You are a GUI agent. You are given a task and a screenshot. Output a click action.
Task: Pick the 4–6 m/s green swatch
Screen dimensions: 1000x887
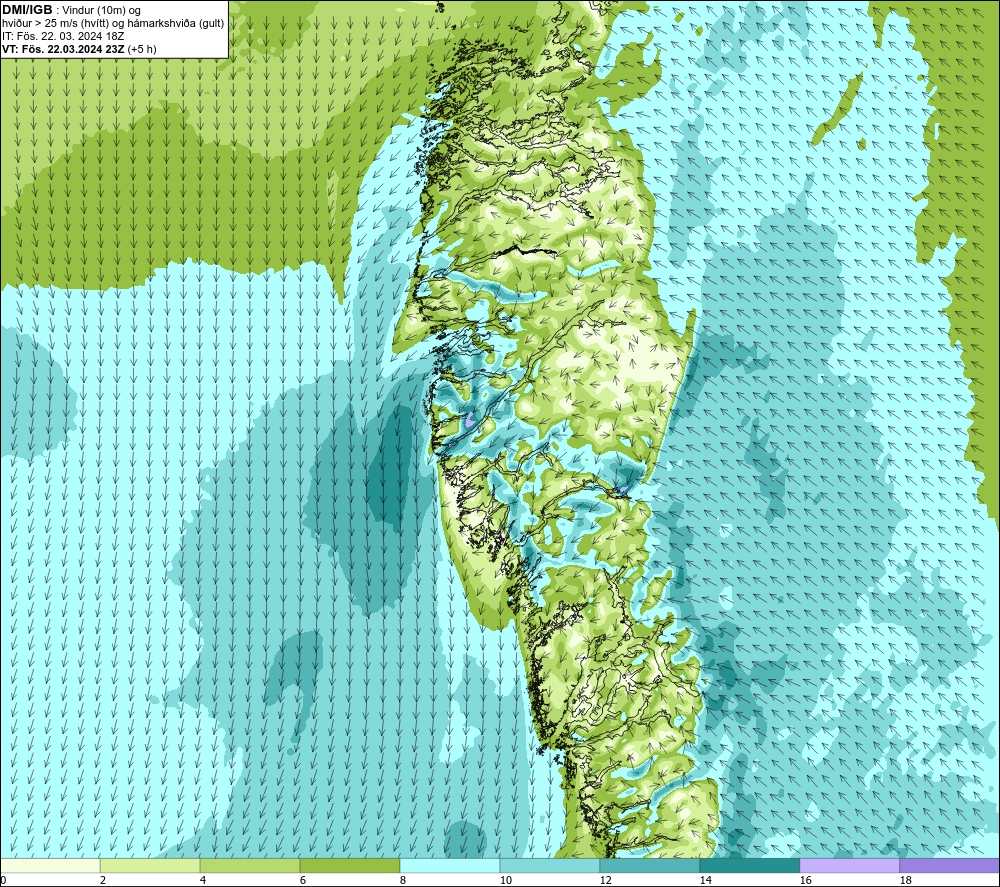(x=250, y=865)
